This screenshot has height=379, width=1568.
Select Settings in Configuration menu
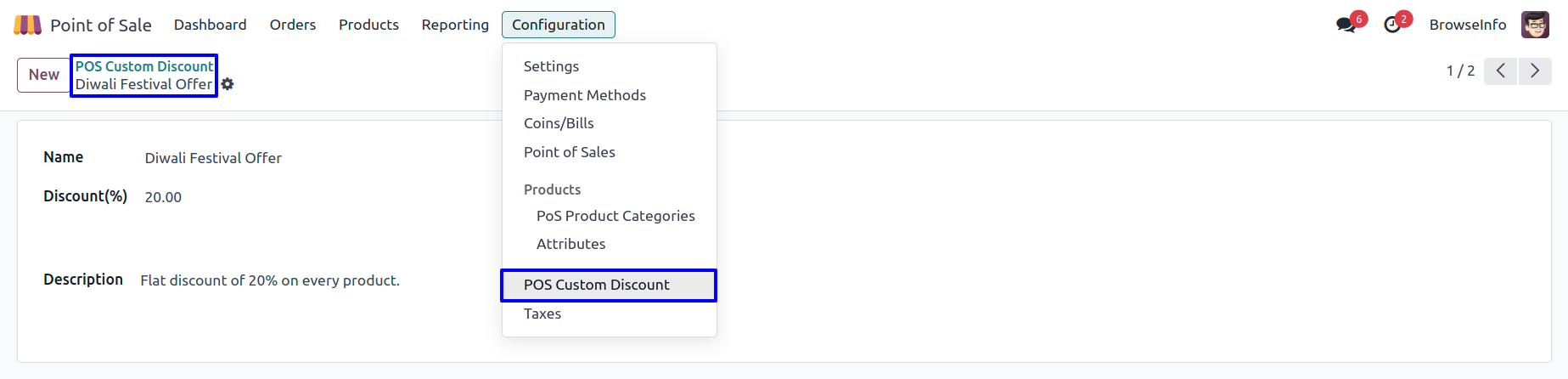click(x=551, y=66)
